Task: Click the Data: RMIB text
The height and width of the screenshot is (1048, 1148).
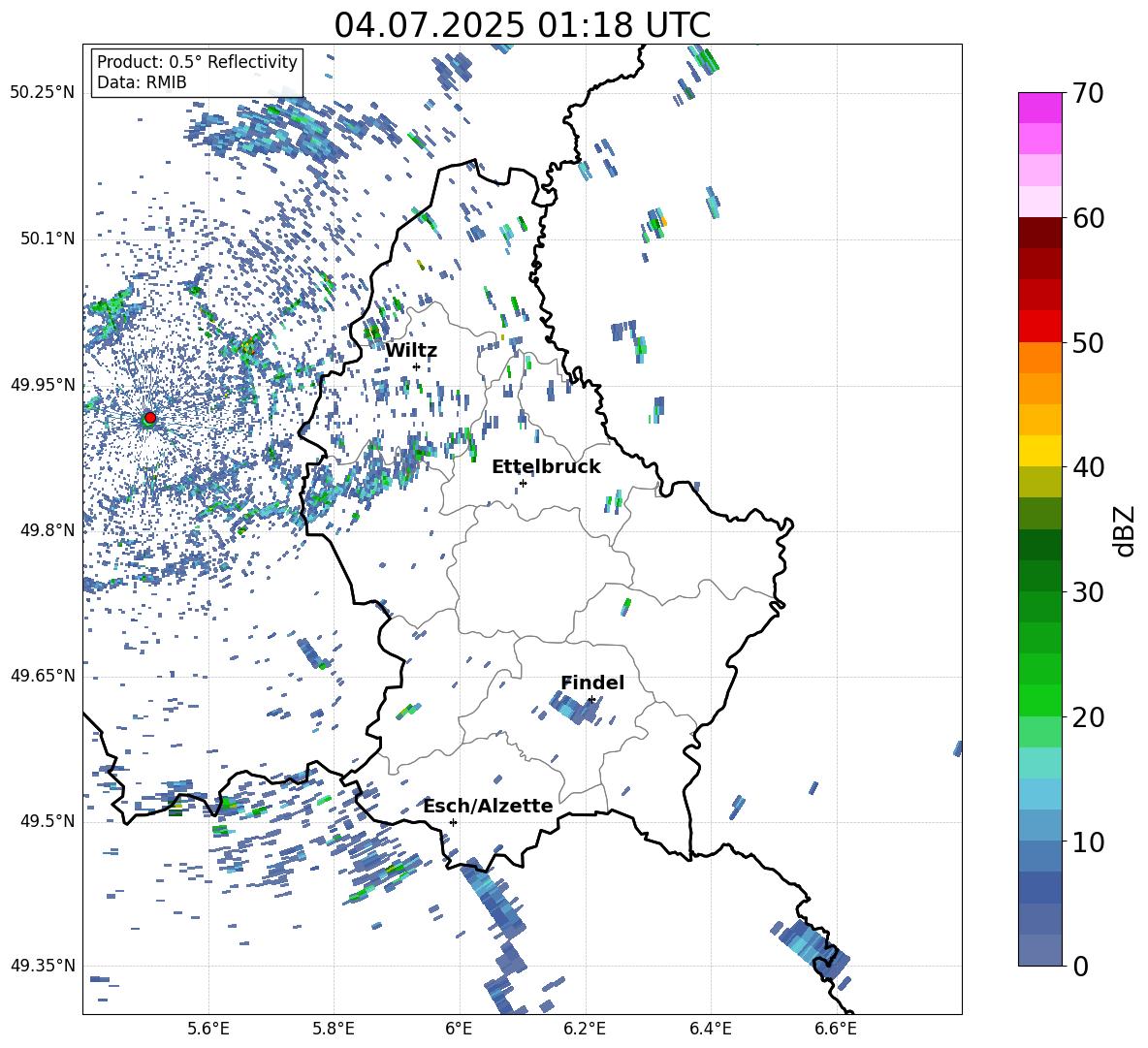Action: pyautogui.click(x=142, y=82)
